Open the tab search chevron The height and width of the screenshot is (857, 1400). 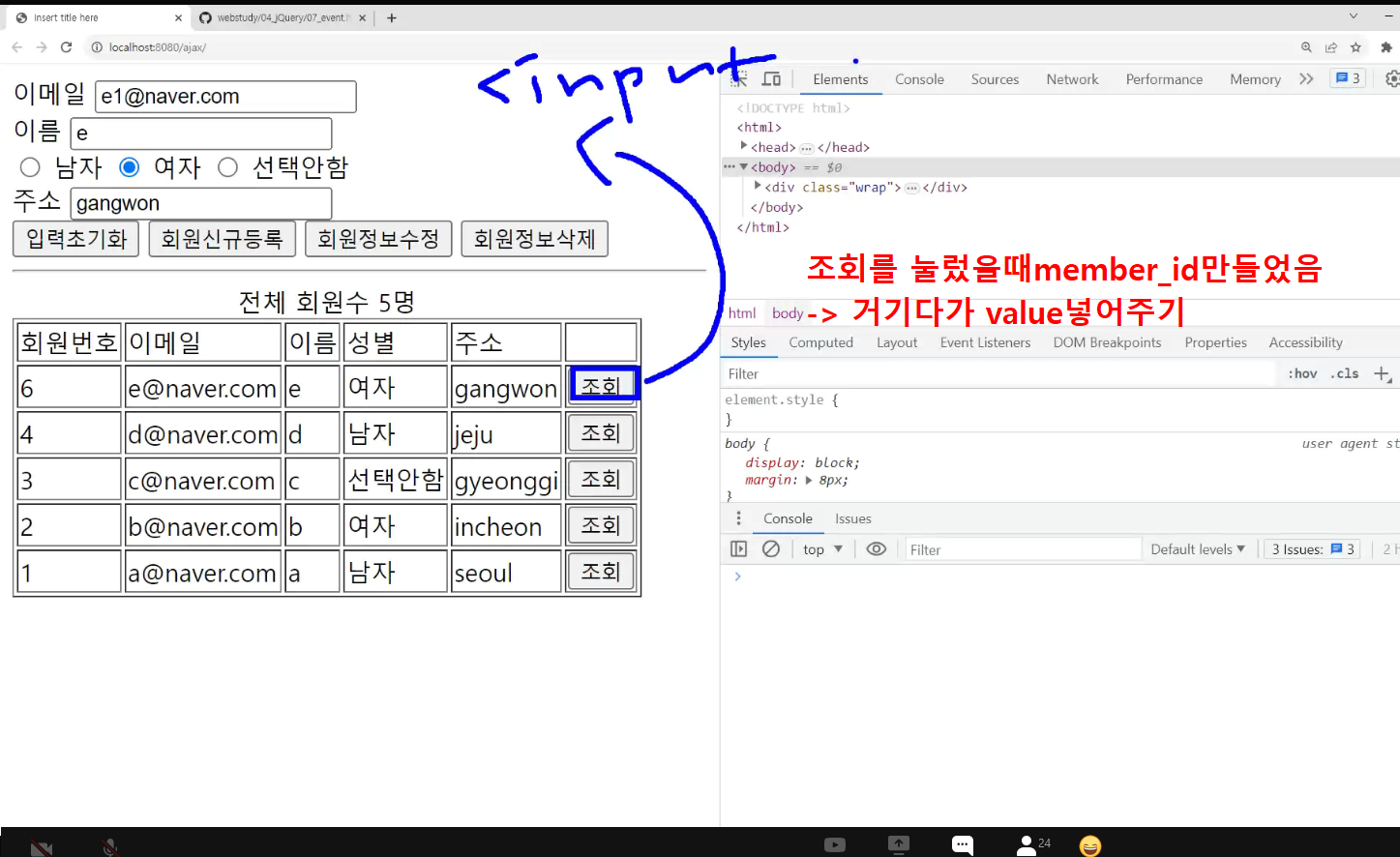1354,16
